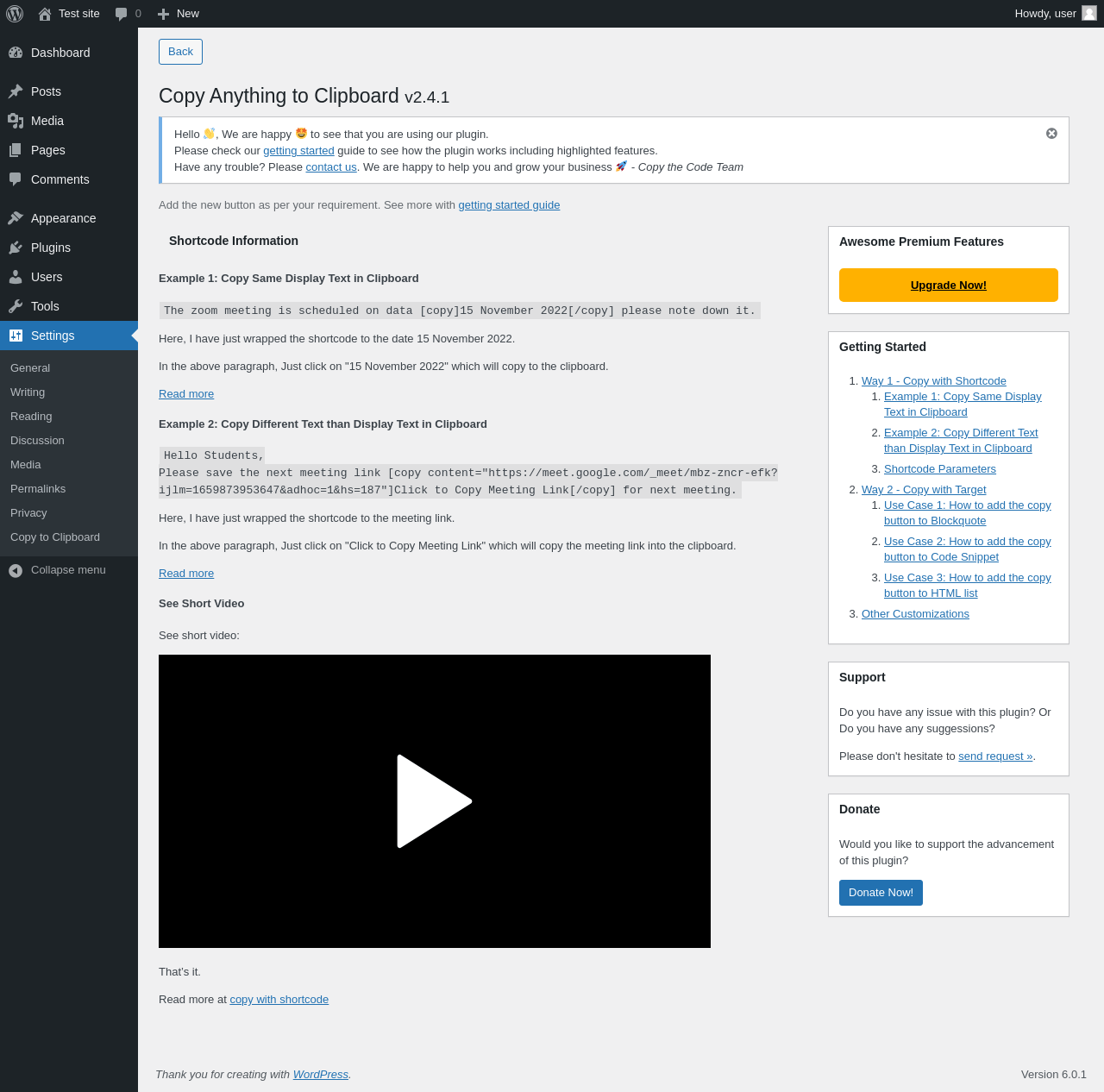The width and height of the screenshot is (1104, 1092).
Task: Click the Plugins plug icon
Action: click(x=16, y=248)
